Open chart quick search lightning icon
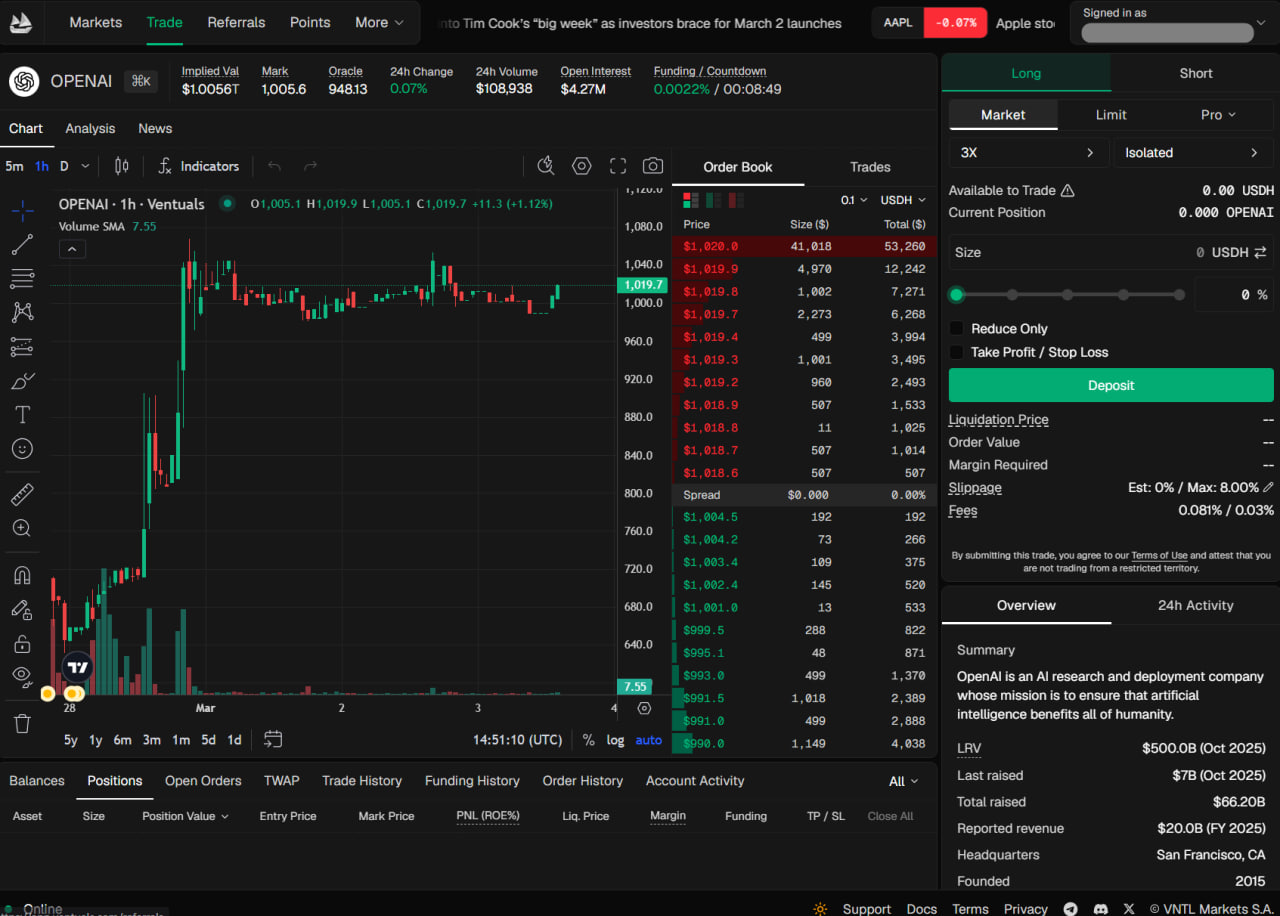 (x=546, y=166)
